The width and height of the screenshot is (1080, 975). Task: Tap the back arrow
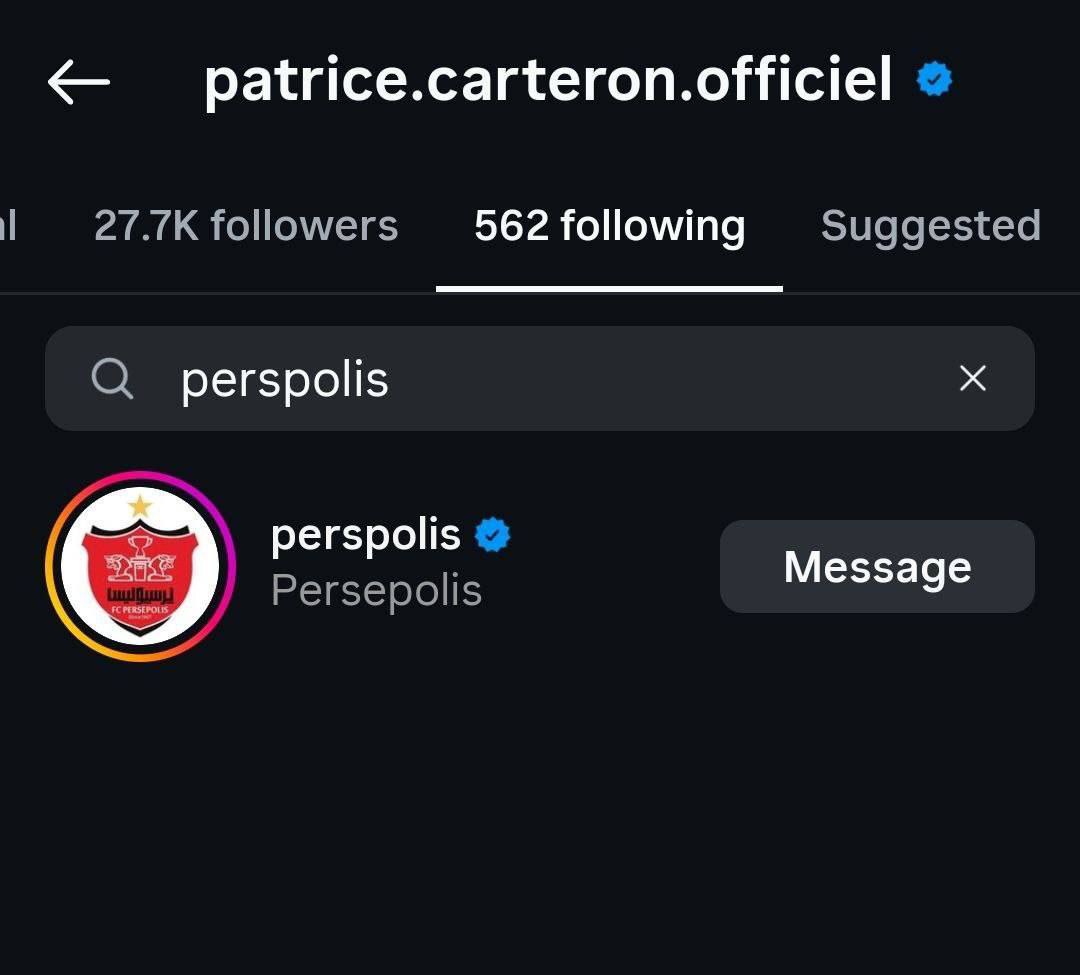78,81
